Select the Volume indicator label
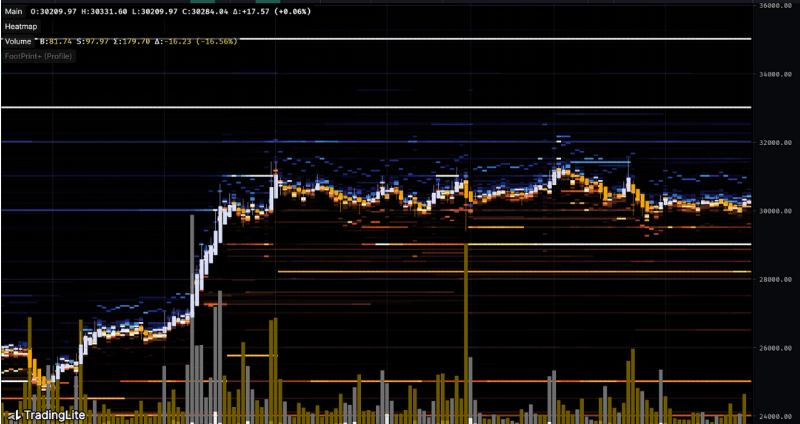 (18, 41)
